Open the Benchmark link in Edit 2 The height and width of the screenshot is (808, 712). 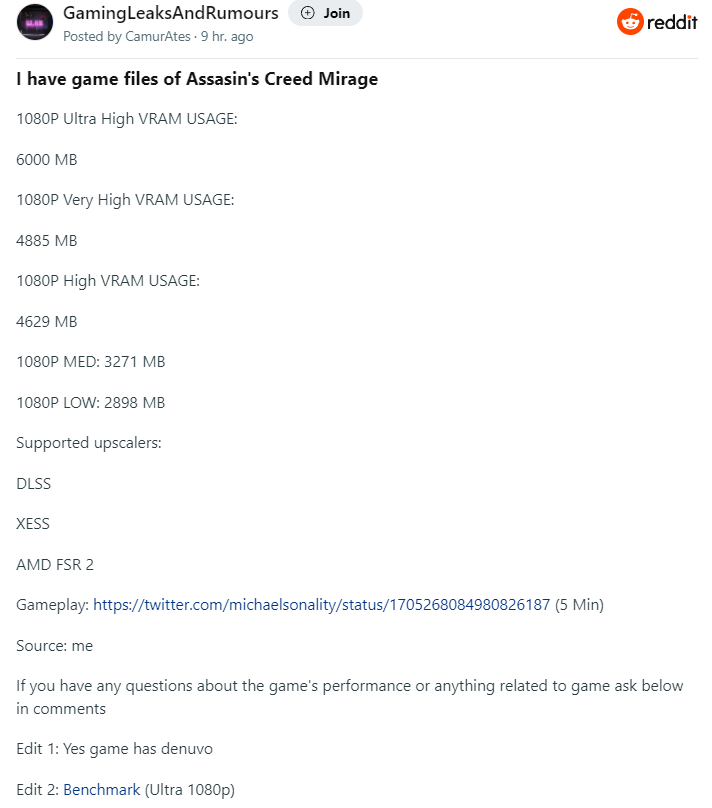[101, 789]
